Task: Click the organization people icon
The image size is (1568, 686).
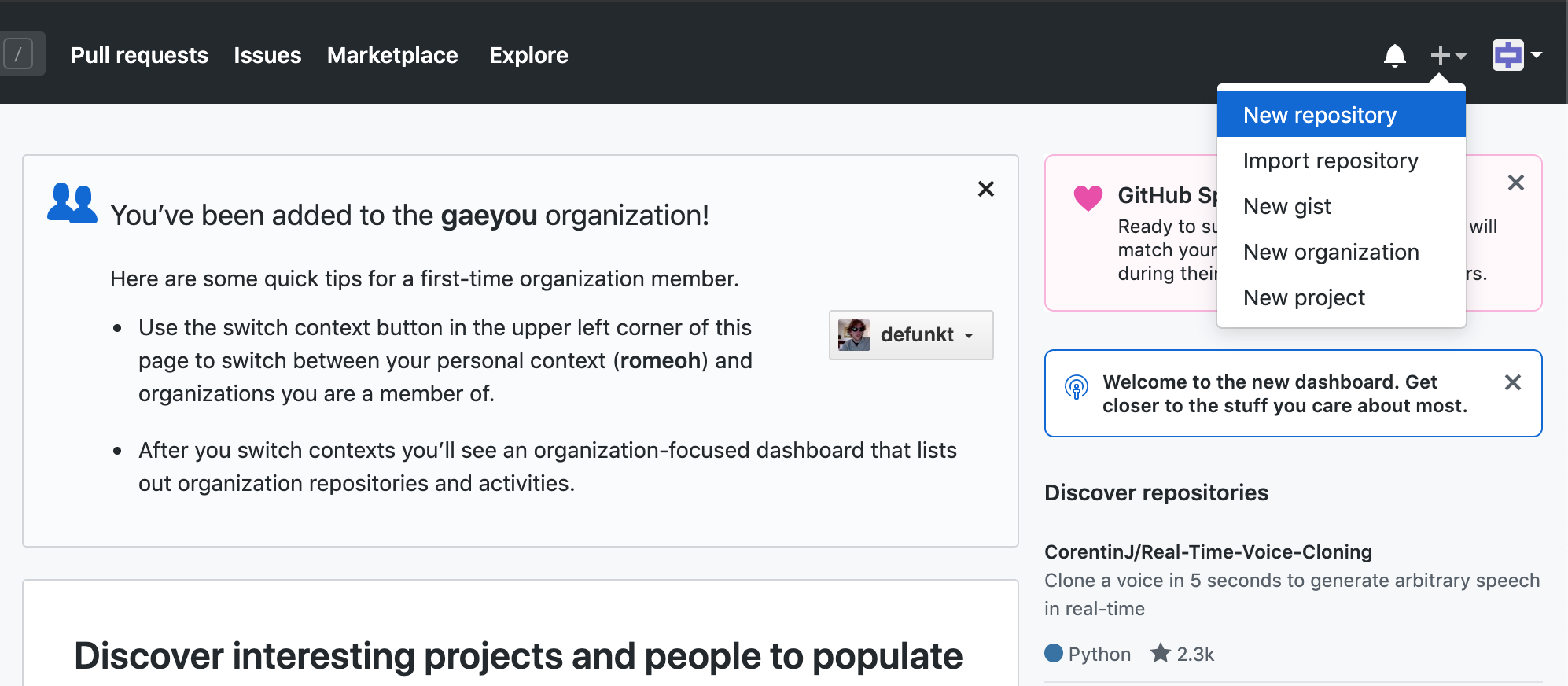Action: click(x=72, y=204)
